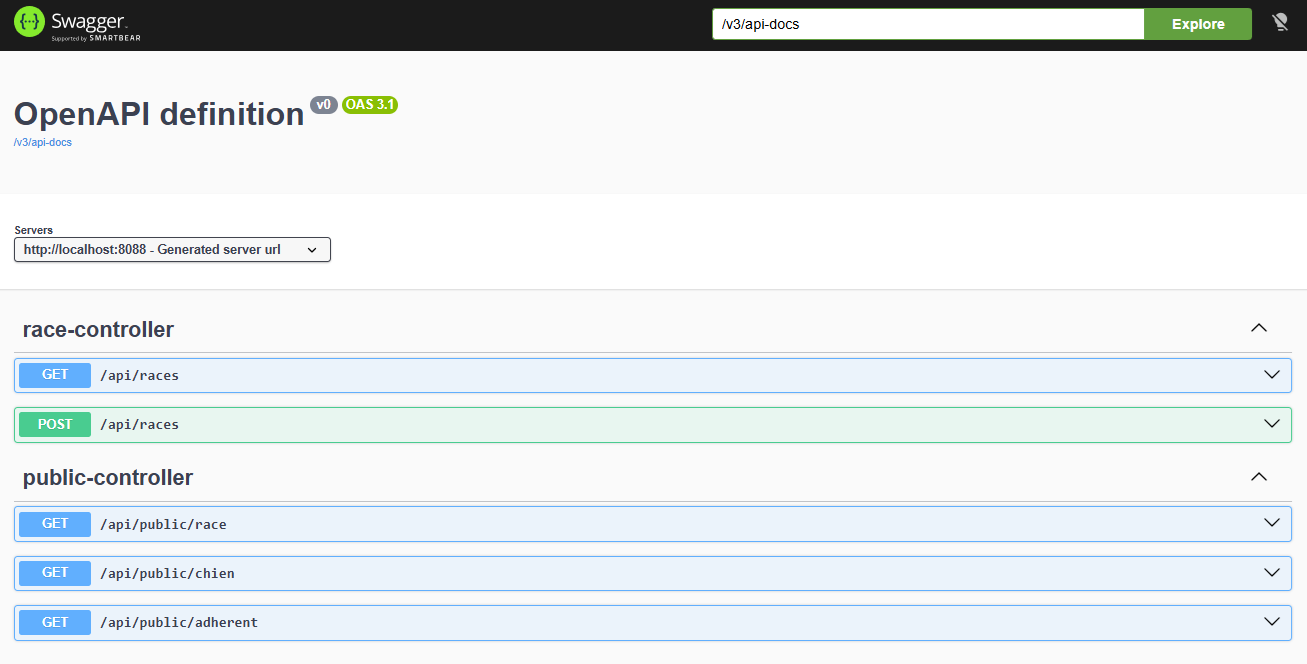Image resolution: width=1307 pixels, height=664 pixels.
Task: Click the GET badge for /api/public/chien
Action: pyautogui.click(x=55, y=573)
